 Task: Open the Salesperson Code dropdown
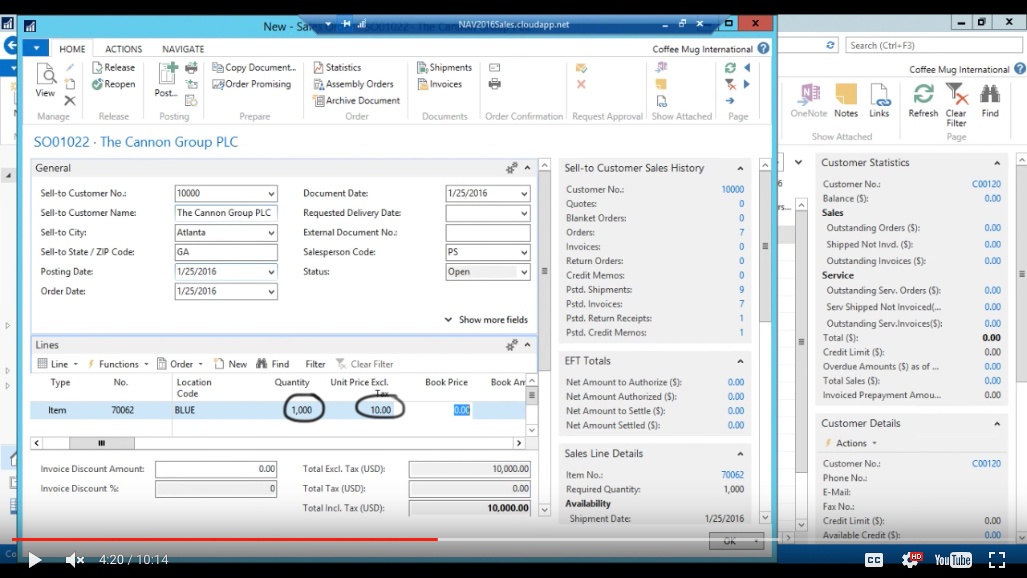pyautogui.click(x=523, y=252)
